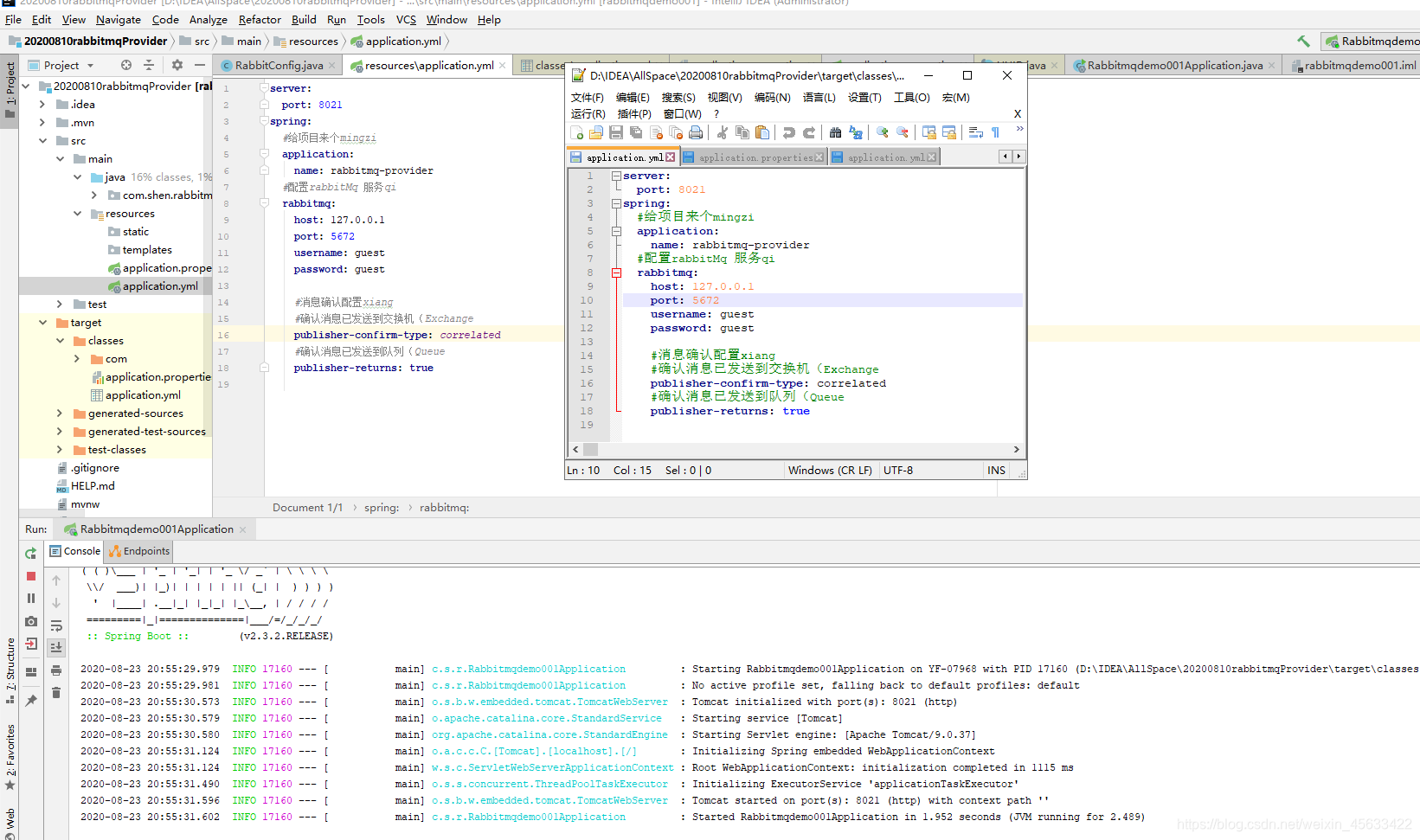The image size is (1420, 840).
Task: Pin the Run tool window tab
Action: pos(30,700)
